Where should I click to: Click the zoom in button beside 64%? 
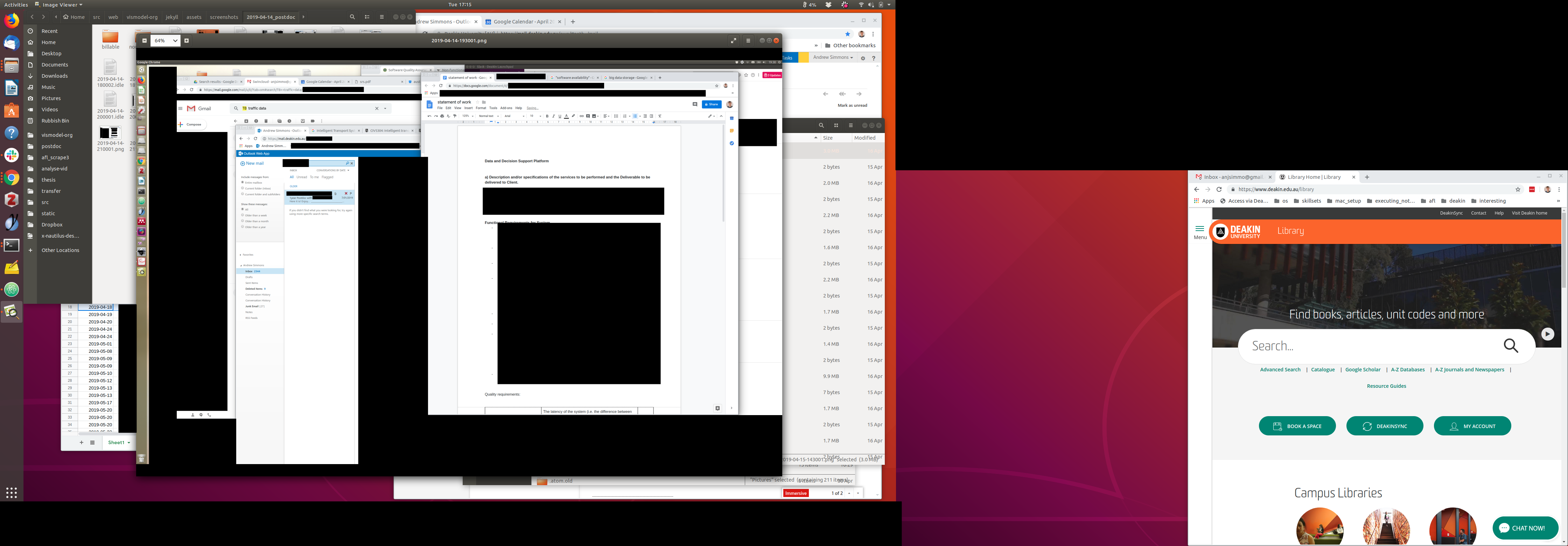pos(186,41)
